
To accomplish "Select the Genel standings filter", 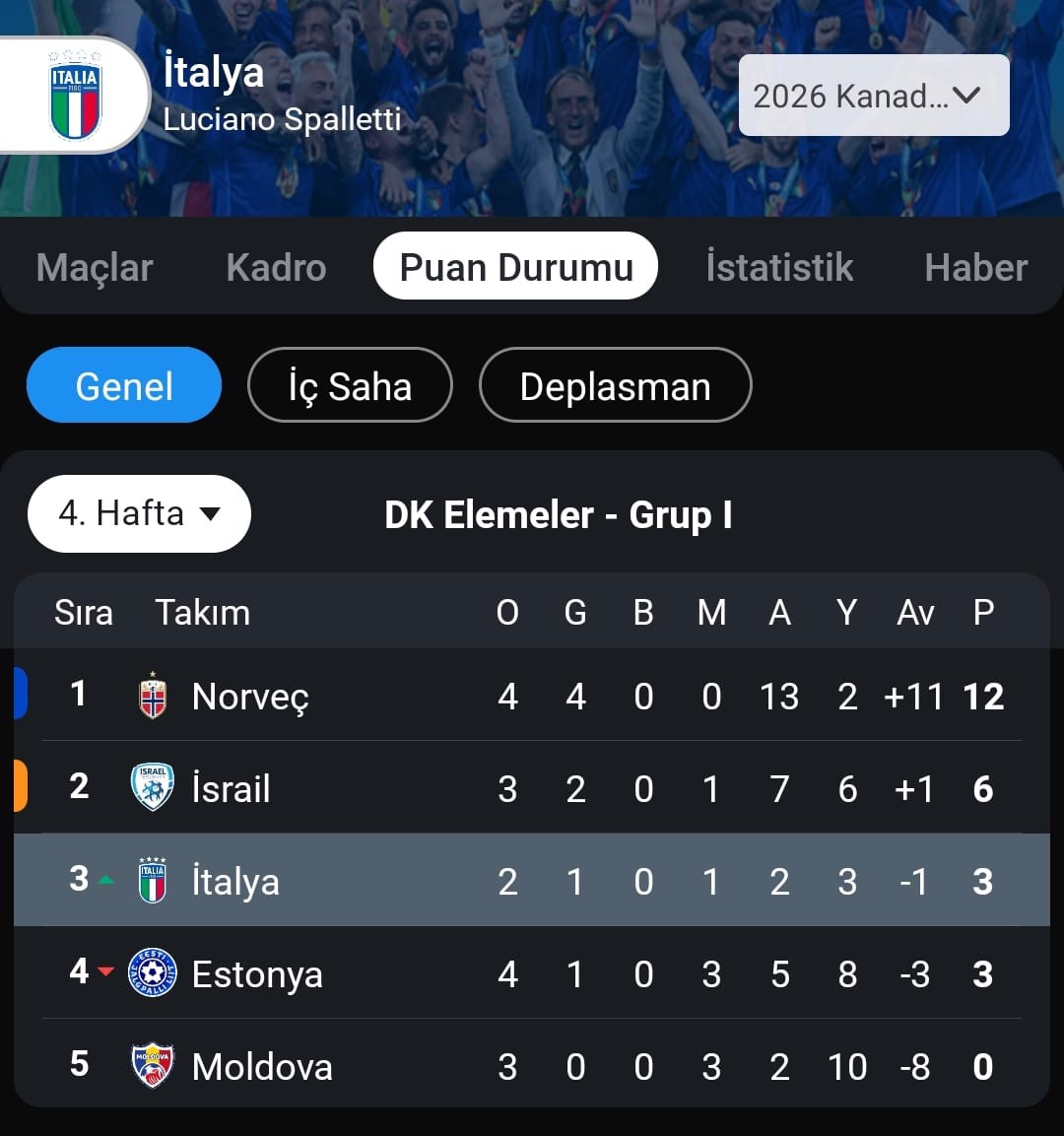I will pyautogui.click(x=124, y=384).
